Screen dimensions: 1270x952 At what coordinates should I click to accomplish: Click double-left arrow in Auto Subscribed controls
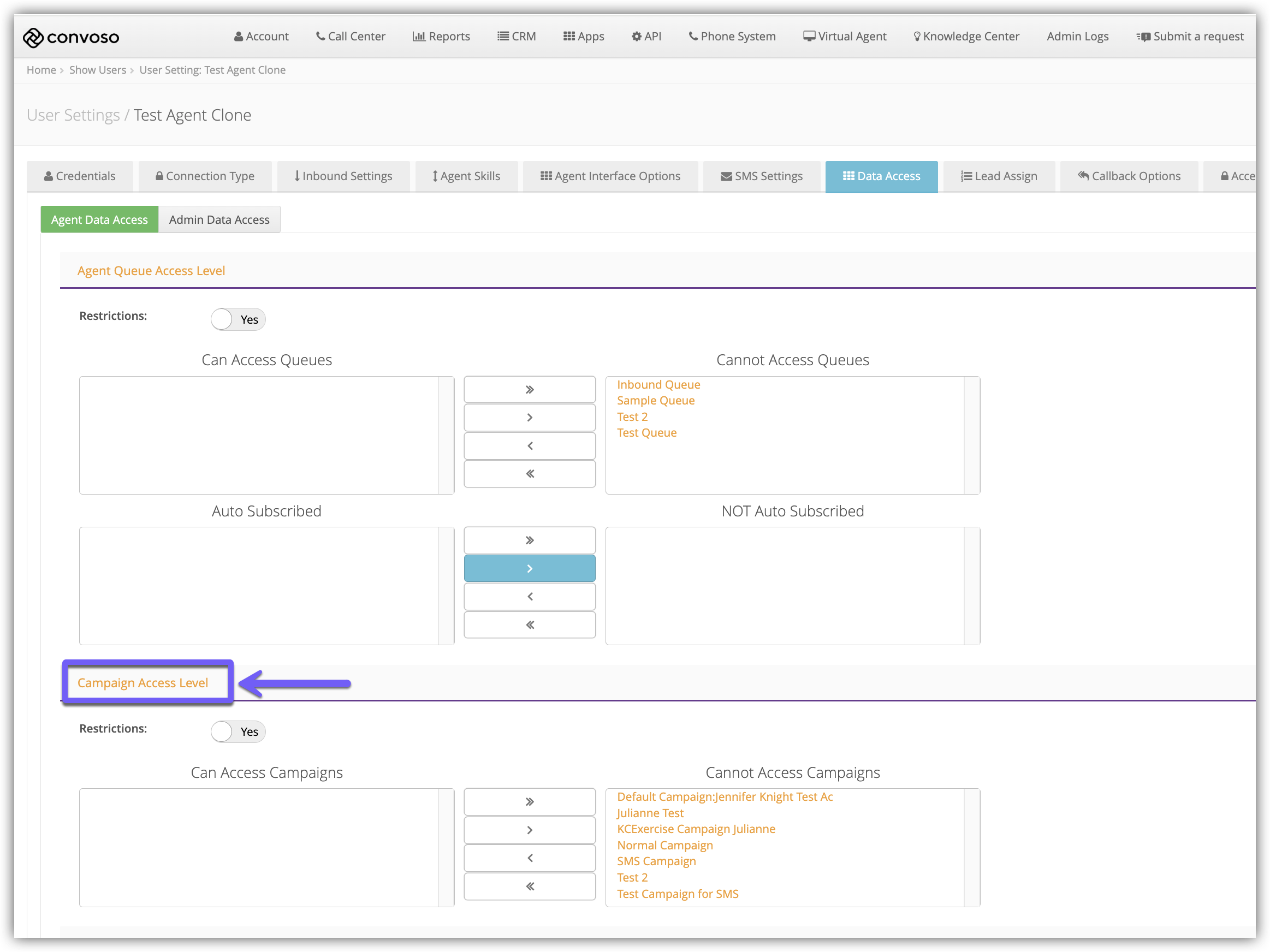529,624
